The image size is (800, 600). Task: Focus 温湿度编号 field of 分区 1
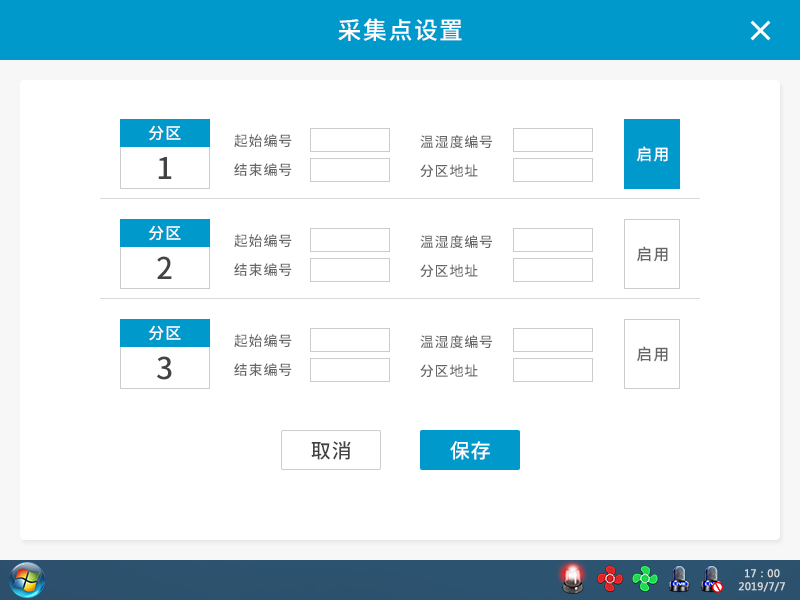553,140
